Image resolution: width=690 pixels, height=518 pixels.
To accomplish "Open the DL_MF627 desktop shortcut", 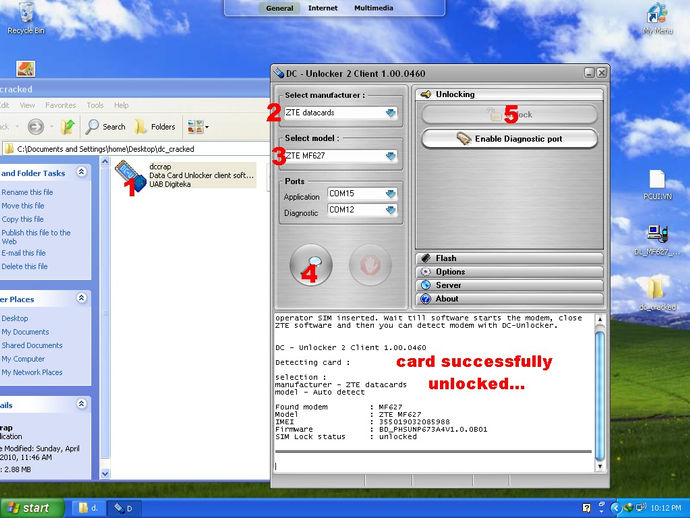I will (657, 240).
